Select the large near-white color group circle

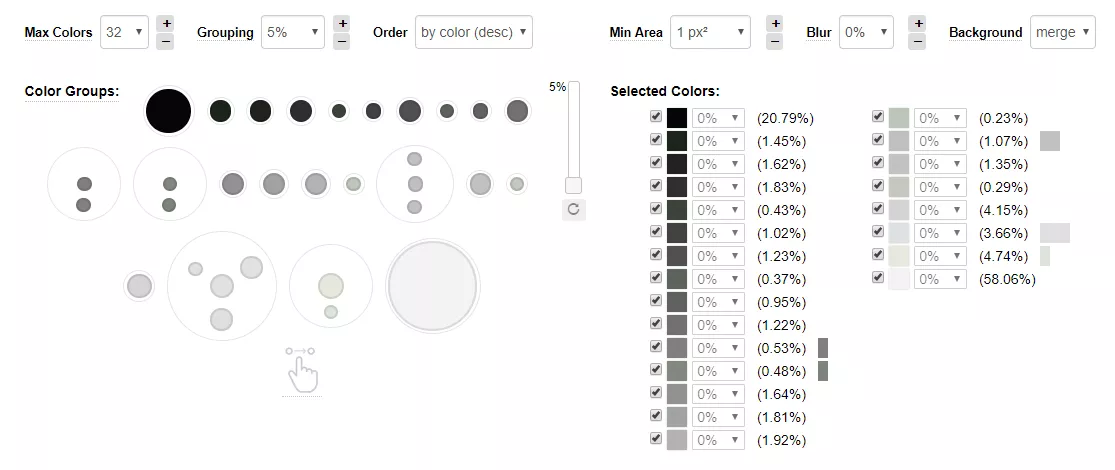tap(432, 286)
